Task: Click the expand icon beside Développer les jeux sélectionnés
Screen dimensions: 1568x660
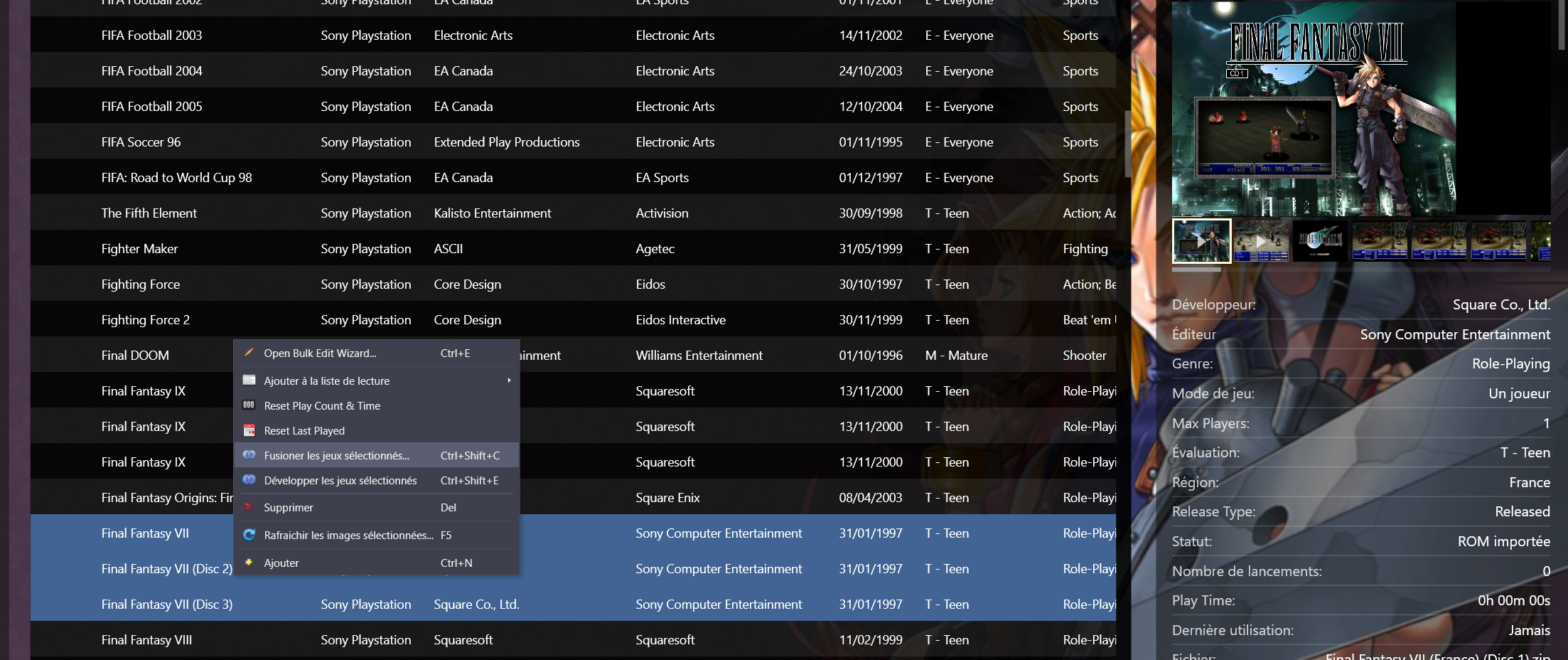Action: pyautogui.click(x=249, y=480)
